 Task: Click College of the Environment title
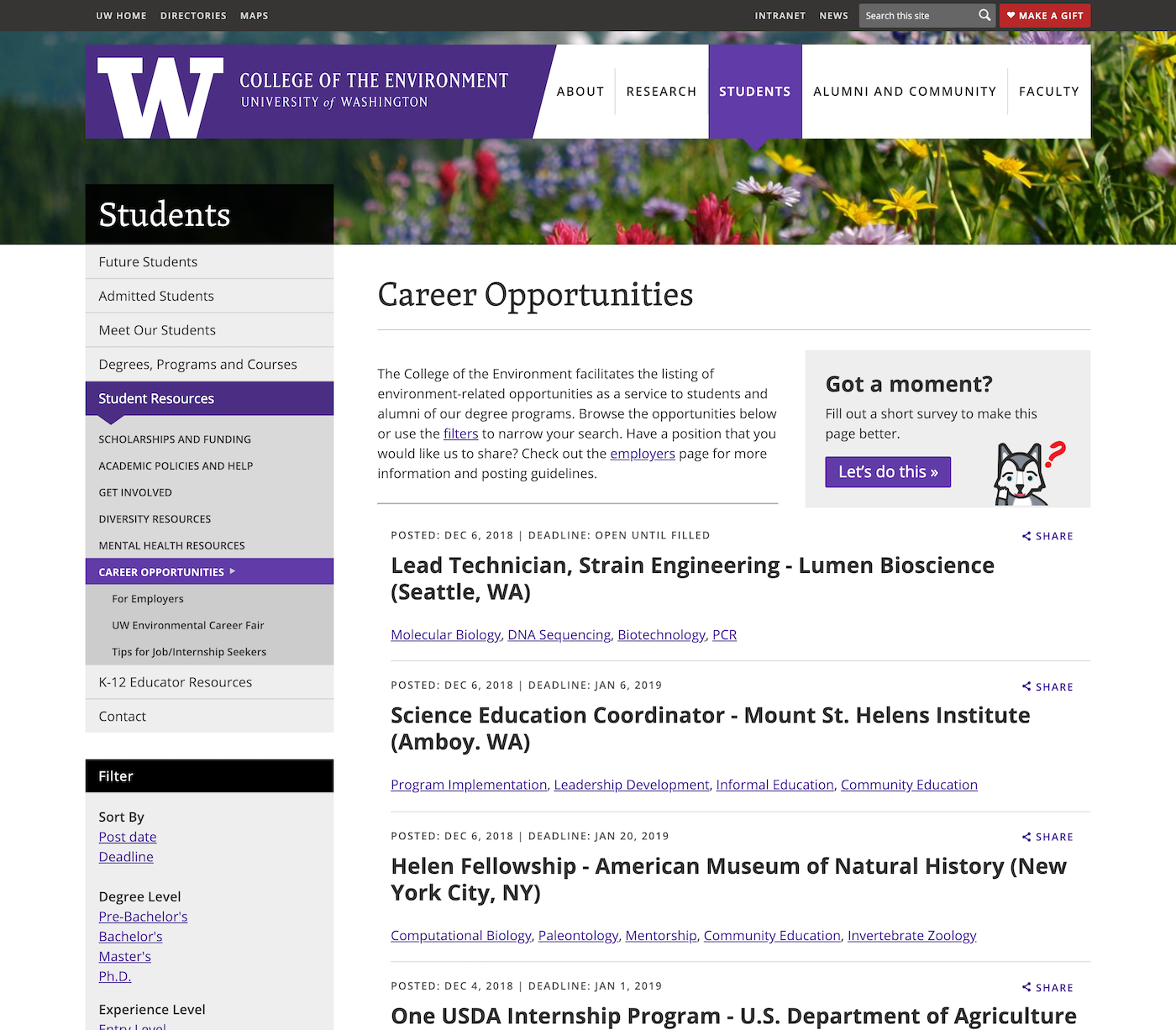pyautogui.click(x=374, y=81)
